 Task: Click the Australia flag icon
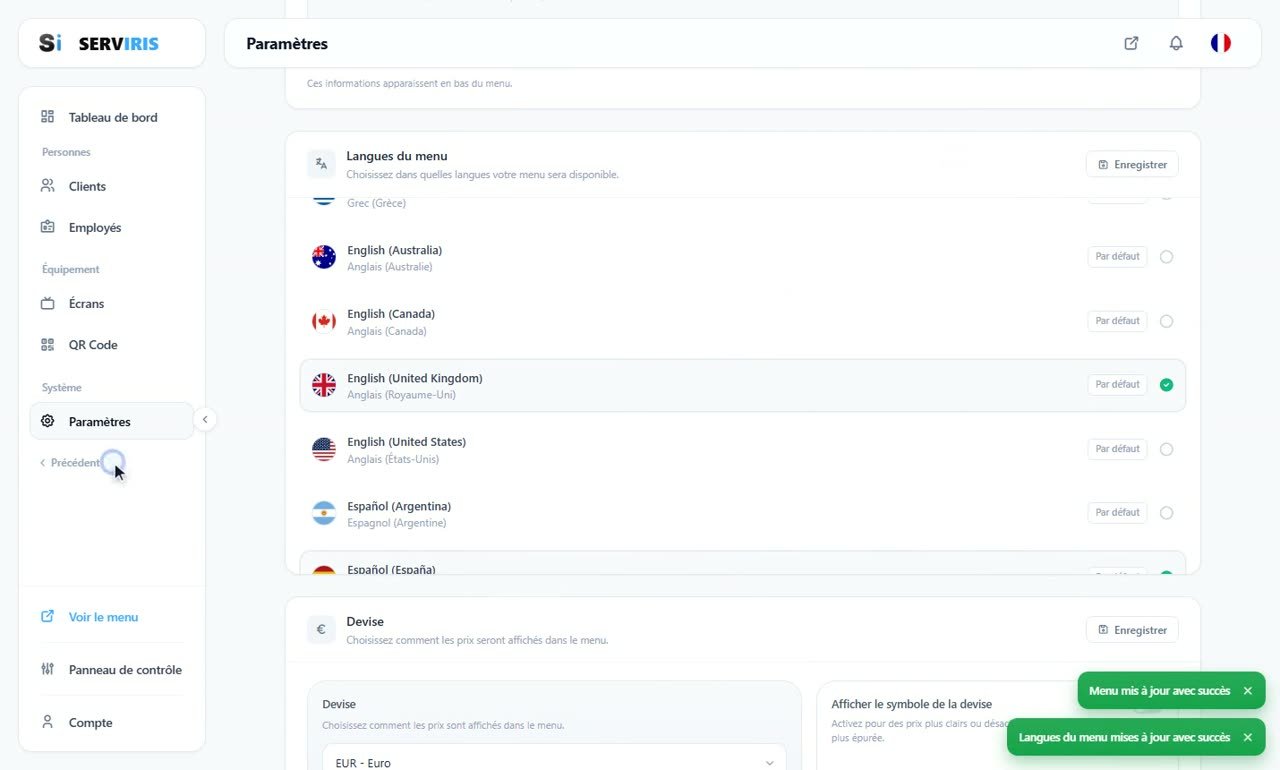click(x=324, y=257)
